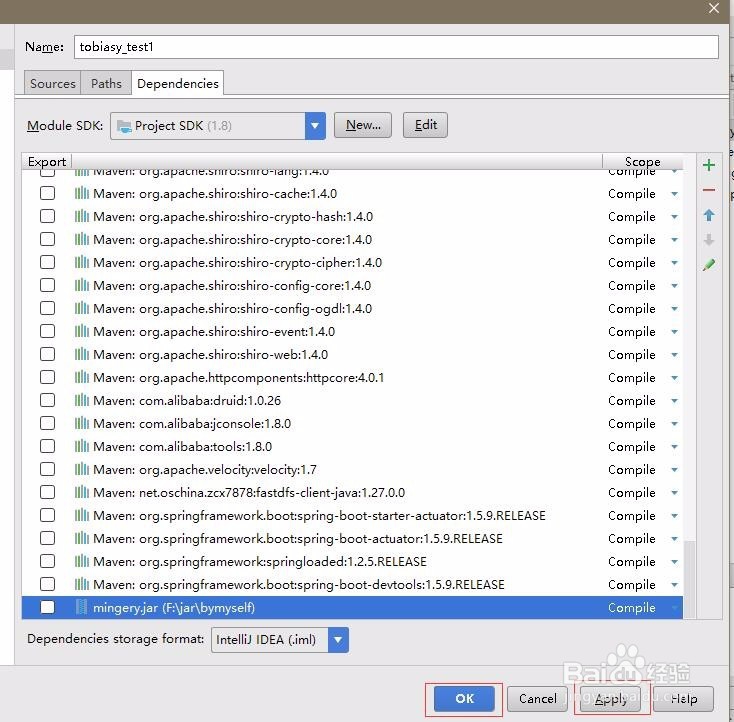The image size is (734, 722).
Task: Click library icon beside com.alibaba:tools:1.8.0
Action: [x=81, y=446]
